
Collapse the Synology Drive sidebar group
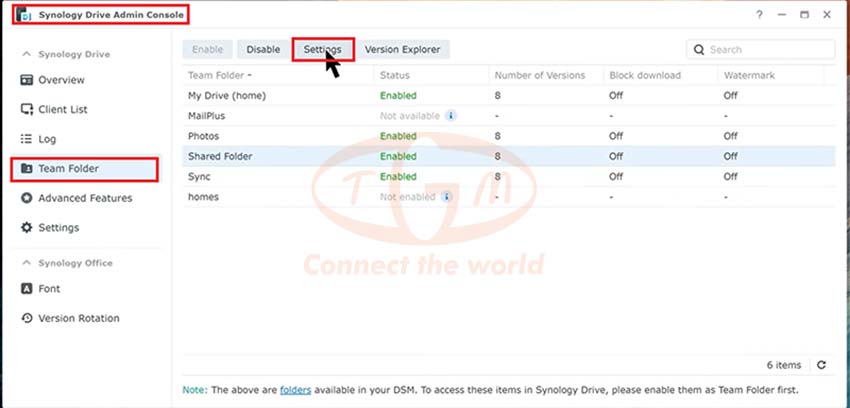[x=26, y=54]
